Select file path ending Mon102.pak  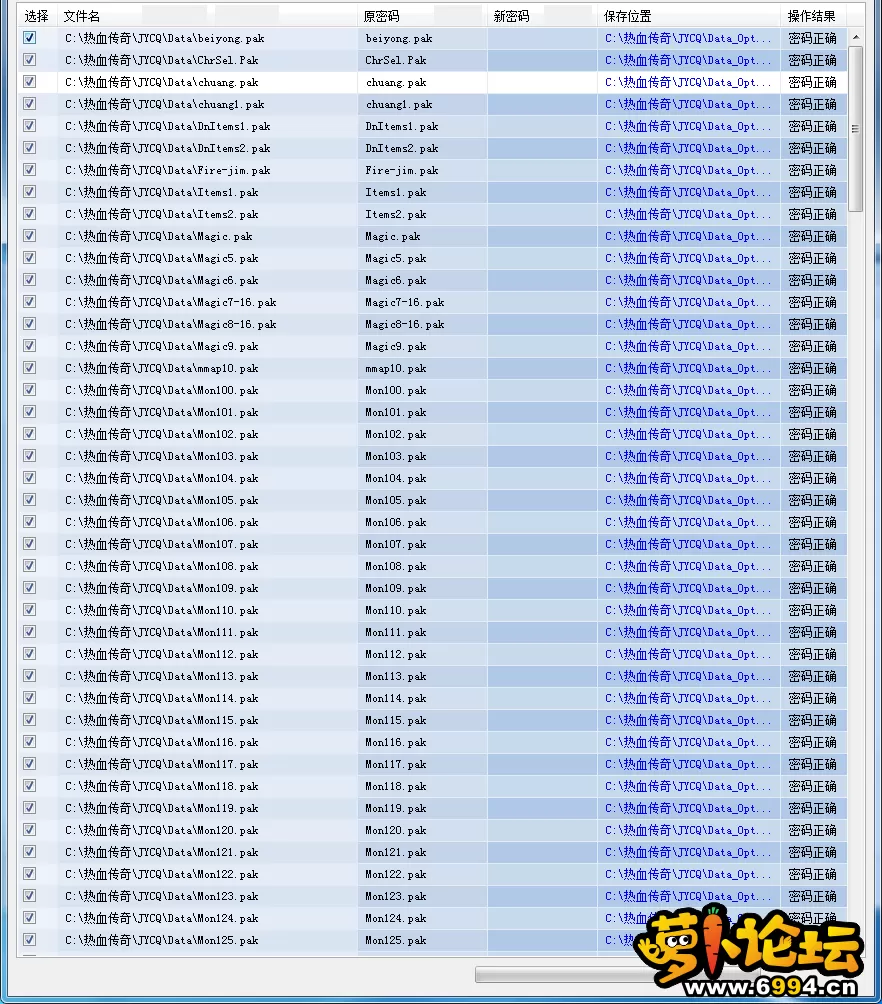point(161,434)
